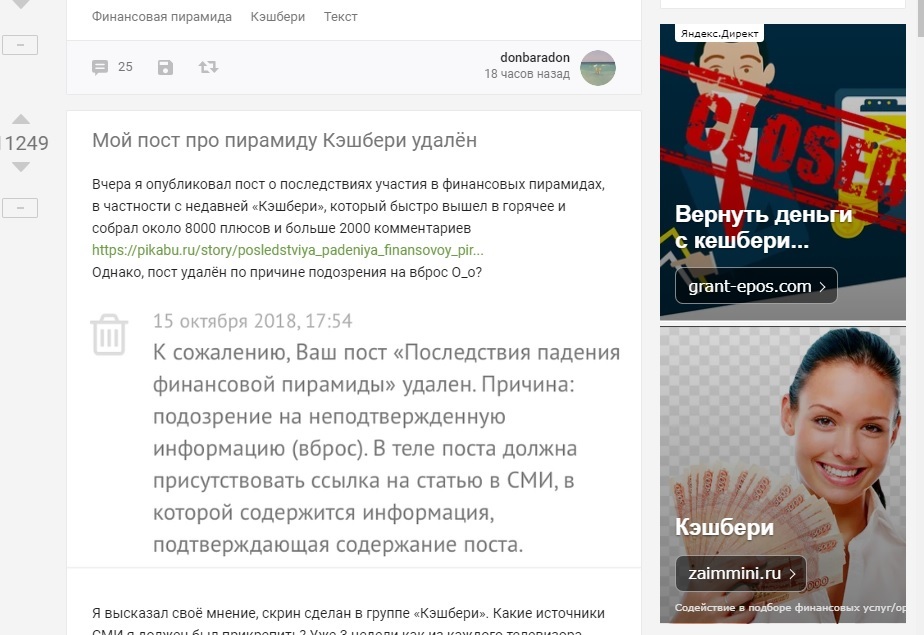924x635 pixels.
Task: Click the "18 часов назад" timestamp
Action: pos(527,75)
